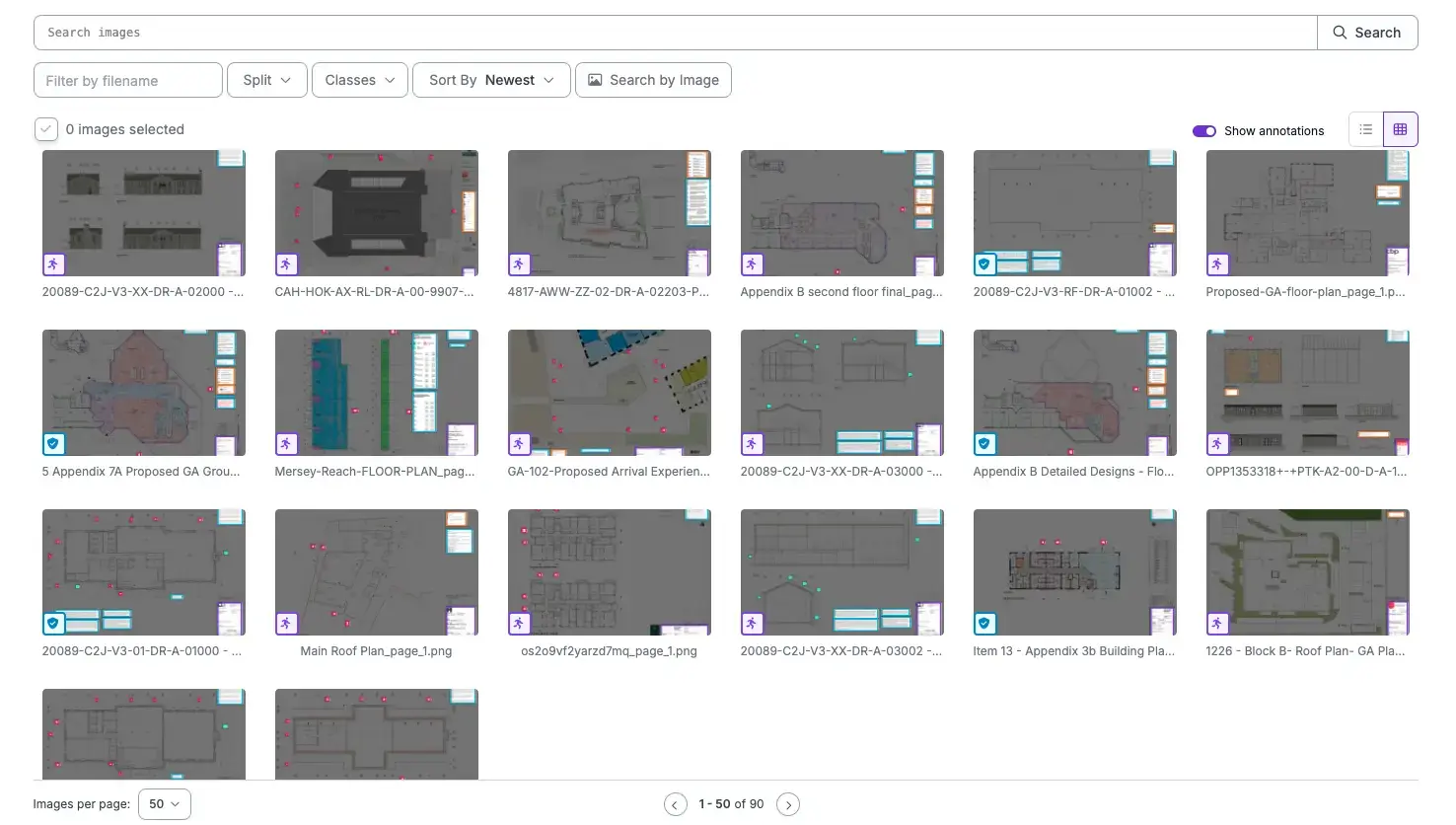
Task: Click the Search by Image button
Action: (653, 80)
